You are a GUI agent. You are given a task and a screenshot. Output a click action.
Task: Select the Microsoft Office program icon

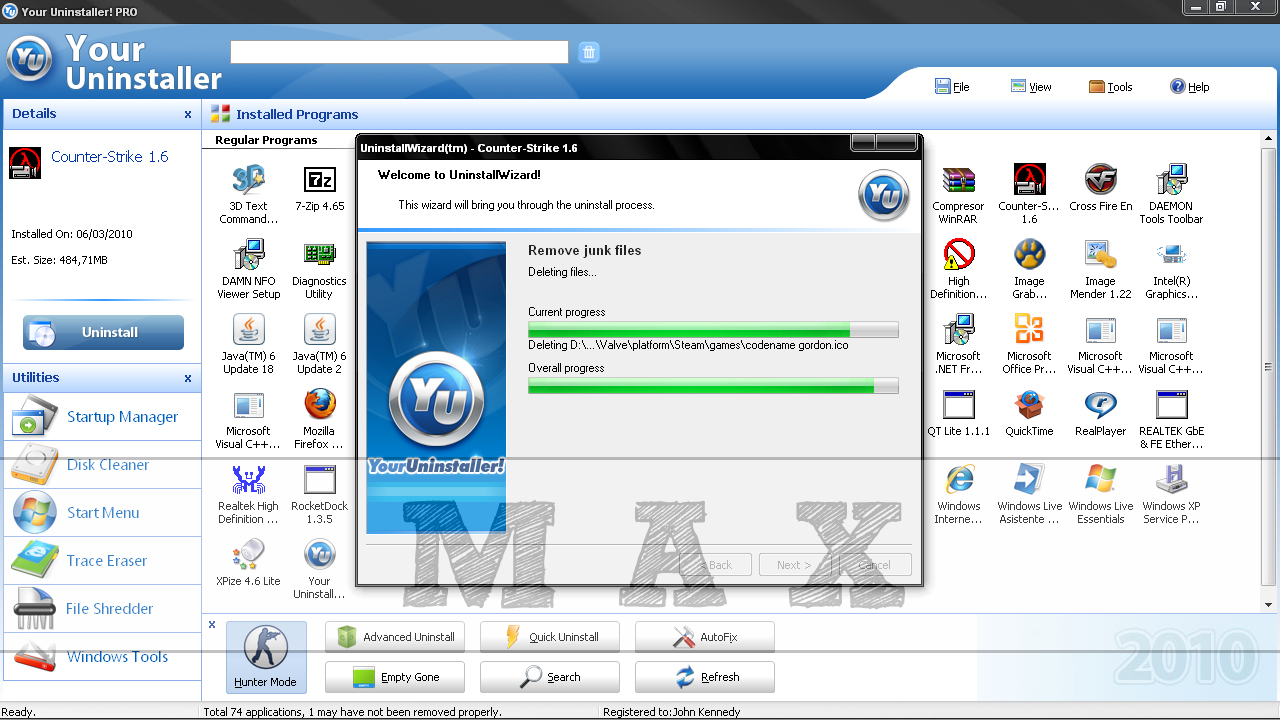pyautogui.click(x=1029, y=330)
